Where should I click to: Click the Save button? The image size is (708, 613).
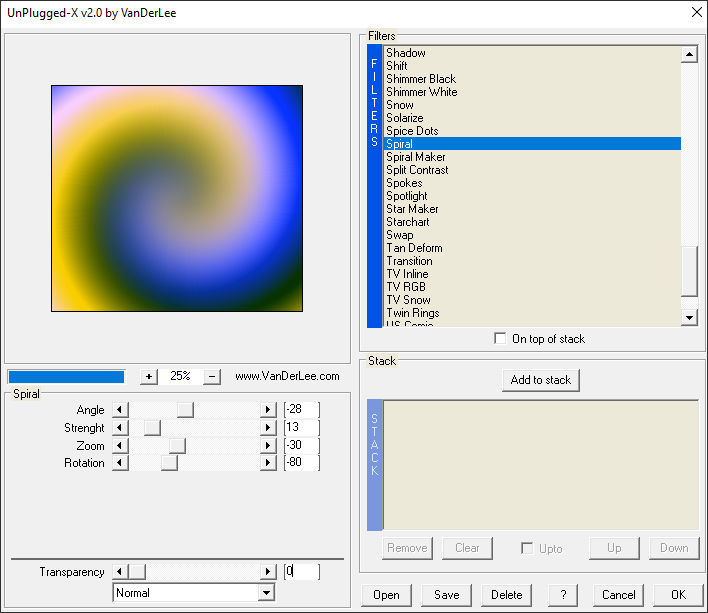tap(447, 595)
